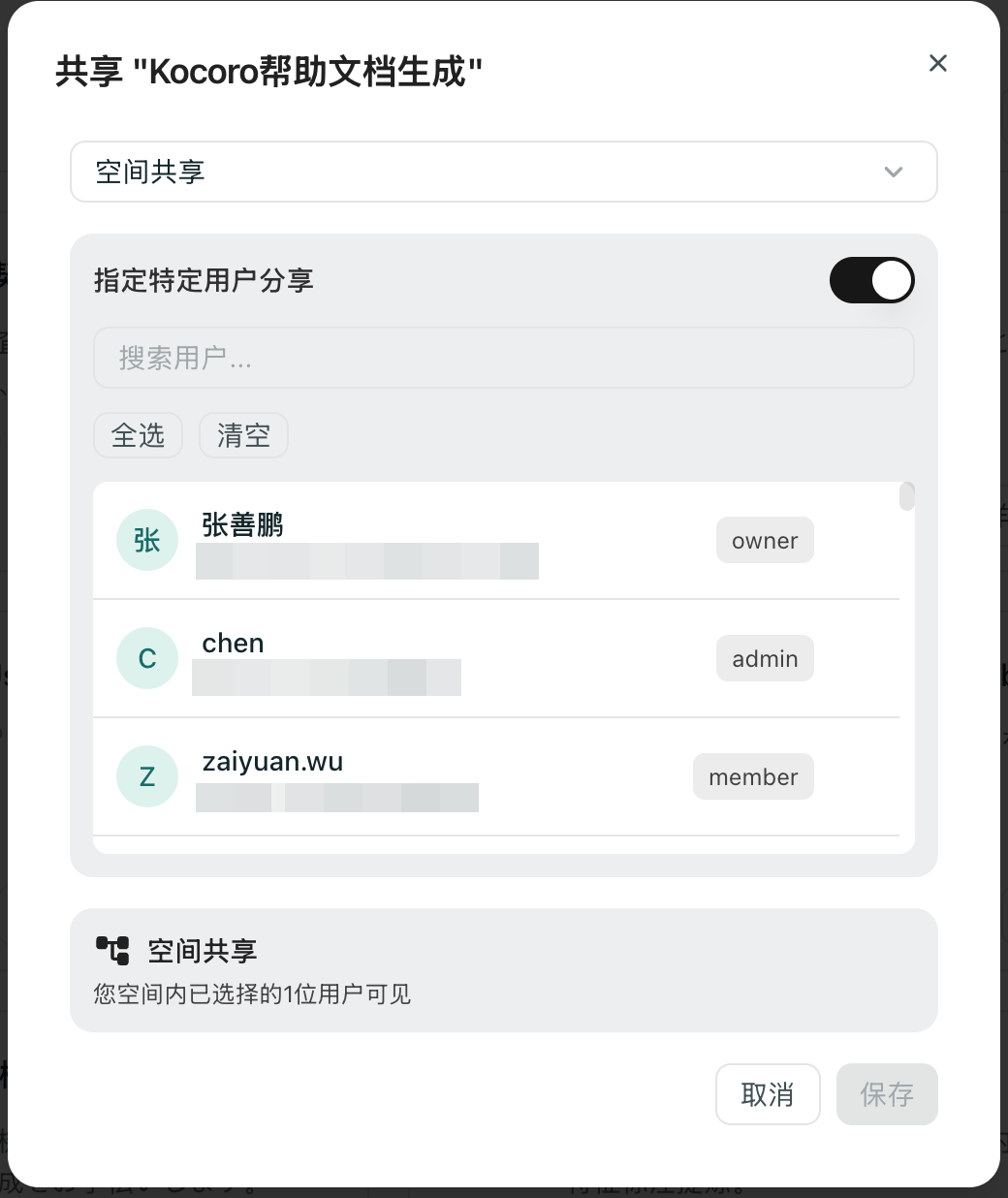Click zaiyuan.wu's avatar icon
Screen dimensions: 1008x1198
coord(147,776)
